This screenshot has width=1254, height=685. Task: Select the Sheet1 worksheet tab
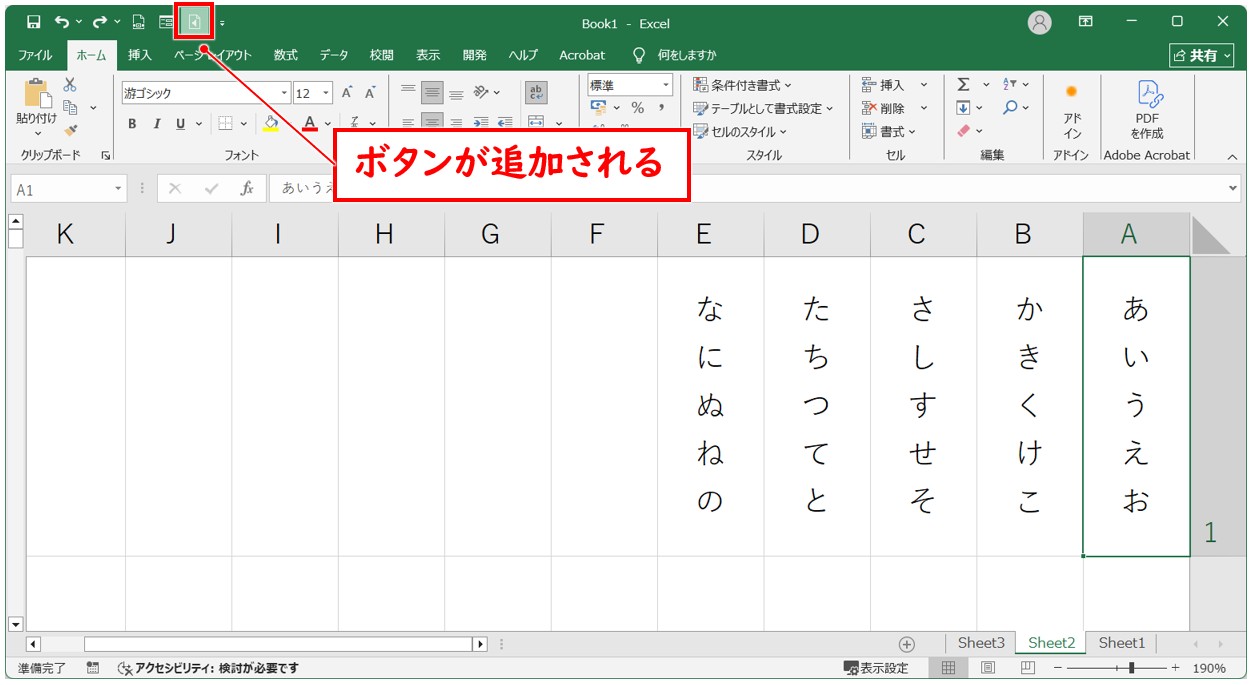click(x=1121, y=643)
